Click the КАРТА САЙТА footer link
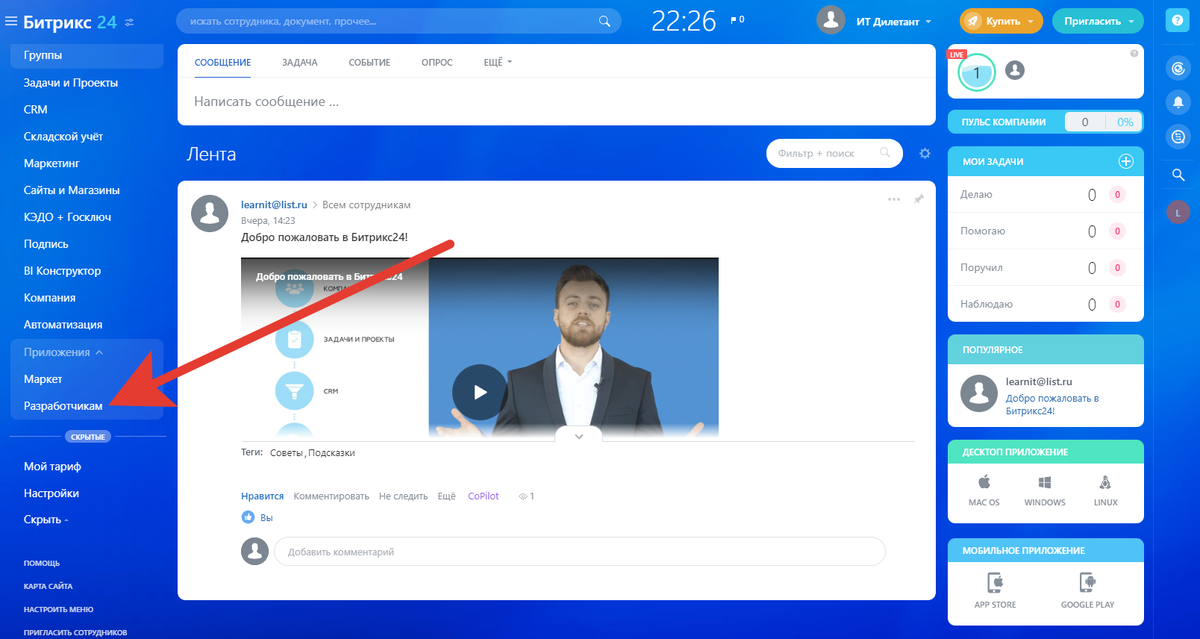The width and height of the screenshot is (1200, 639). tap(48, 586)
